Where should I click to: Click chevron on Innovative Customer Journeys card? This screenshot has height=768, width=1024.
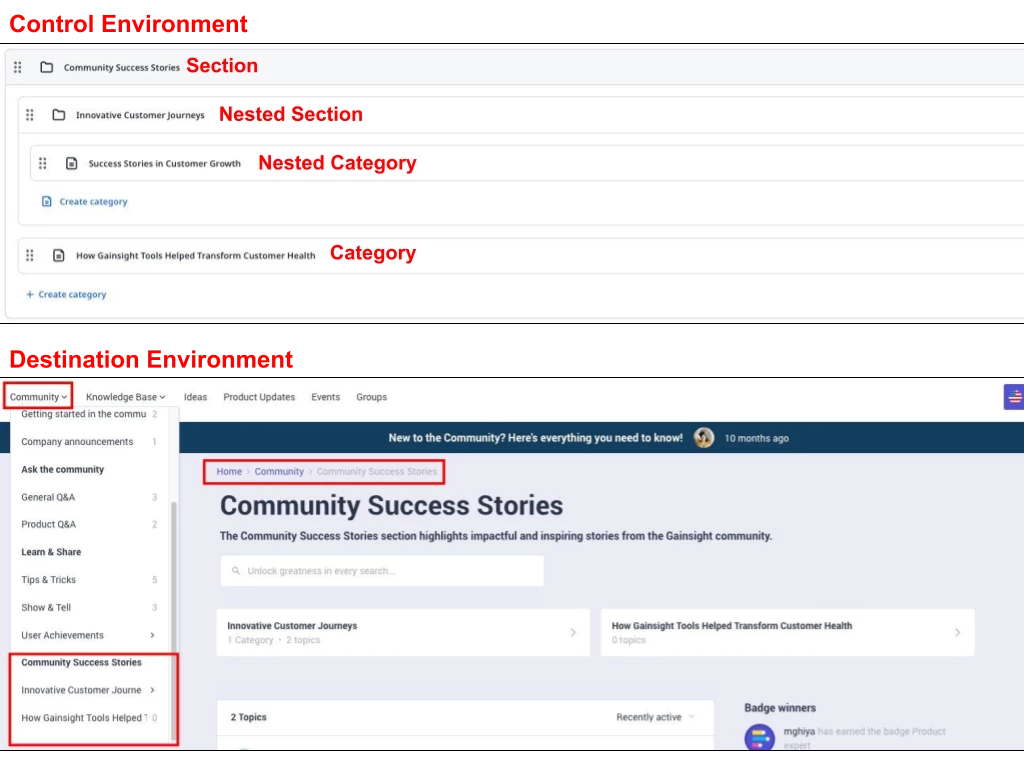(x=573, y=632)
